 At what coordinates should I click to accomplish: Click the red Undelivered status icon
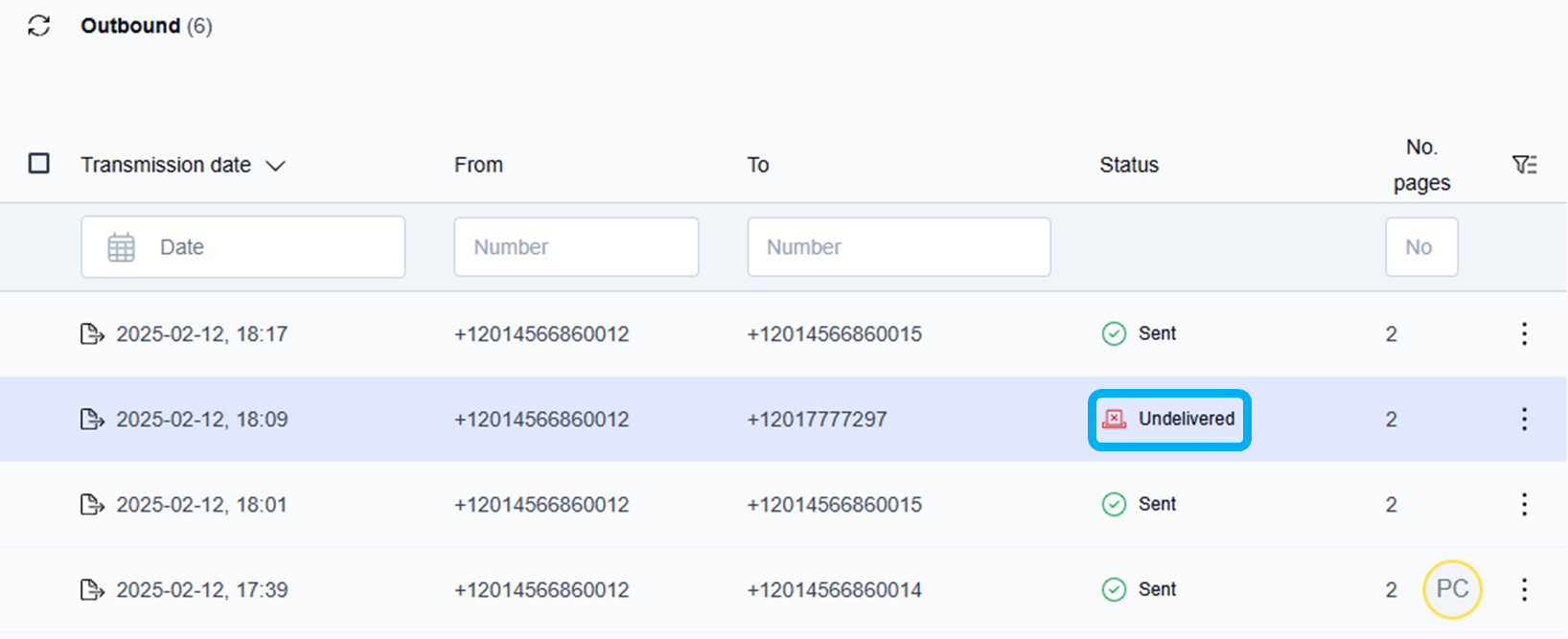pyautogui.click(x=1114, y=420)
